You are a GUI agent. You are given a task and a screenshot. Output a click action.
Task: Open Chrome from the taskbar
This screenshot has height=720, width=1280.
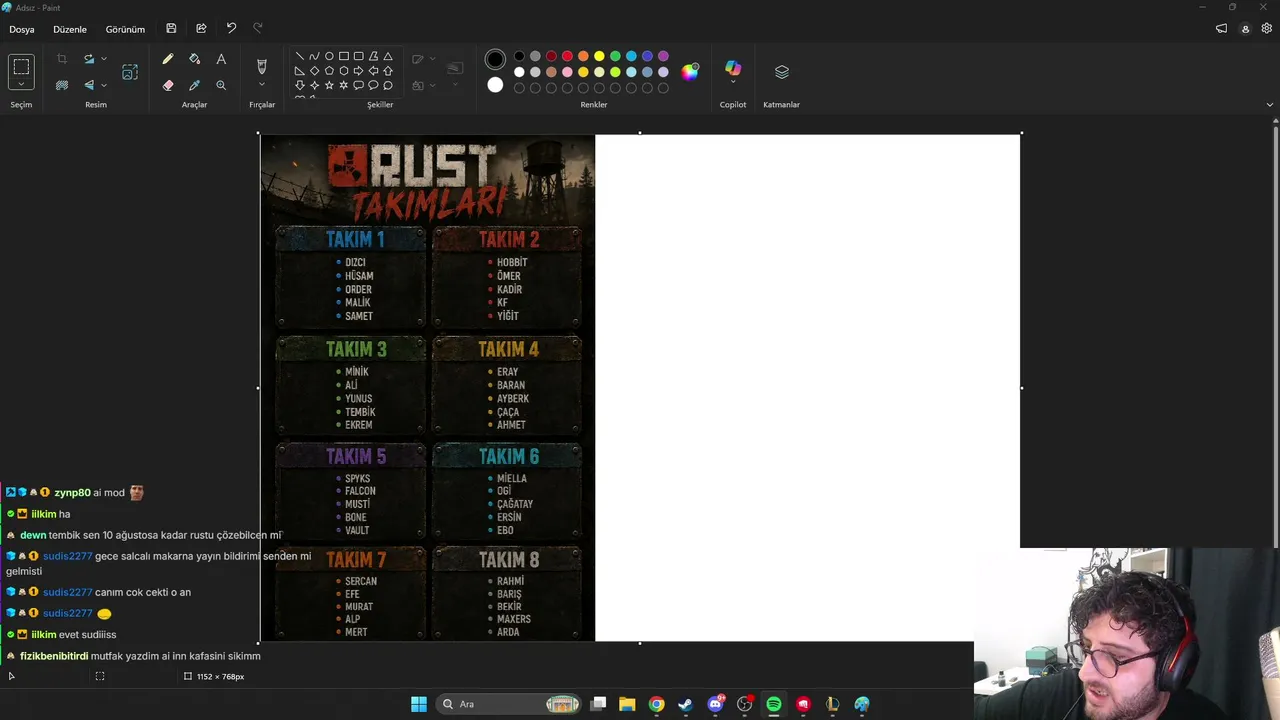click(656, 704)
